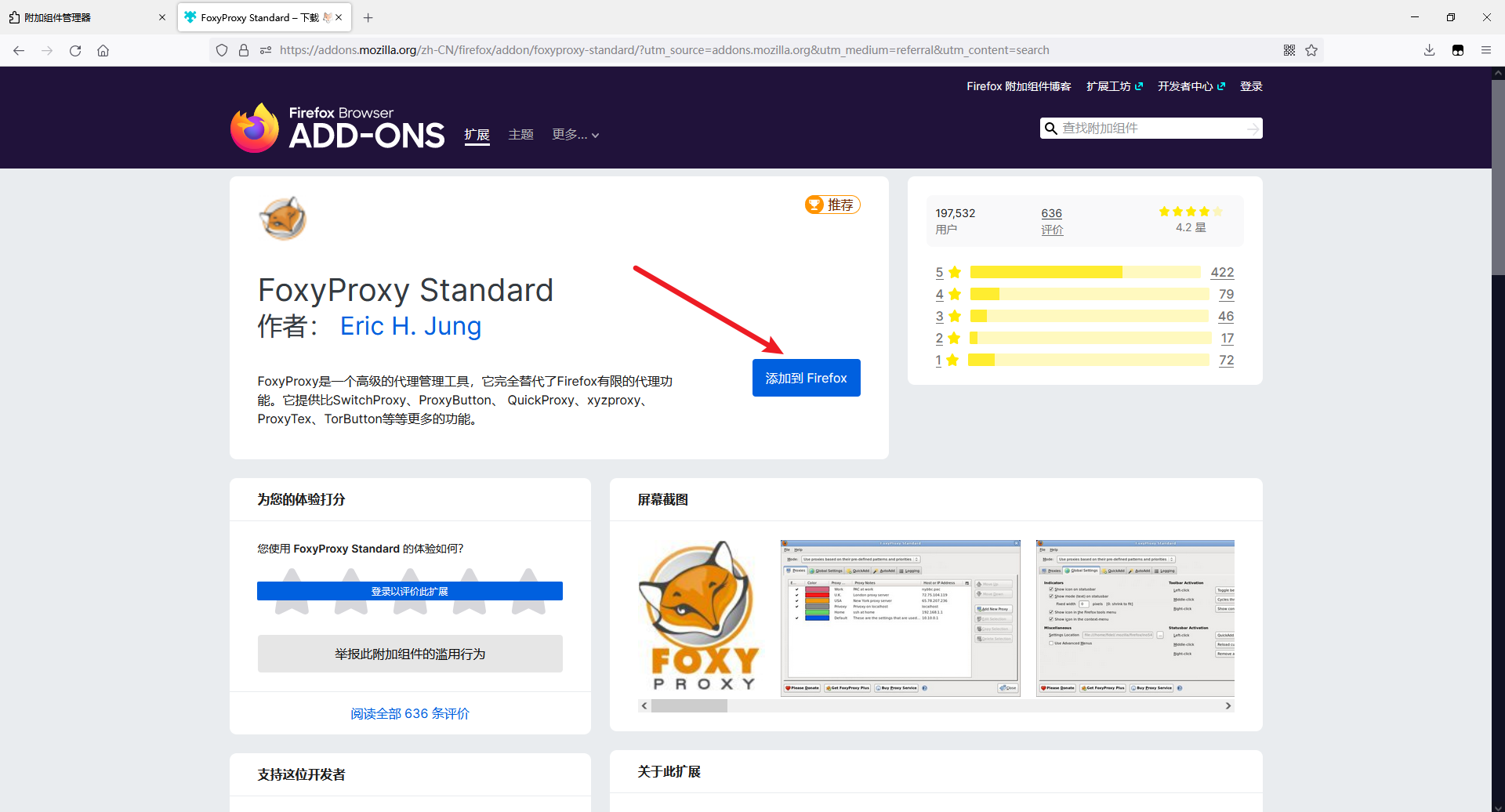1505x812 pixels.
Task: Open a new browser tab
Action: click(x=368, y=17)
